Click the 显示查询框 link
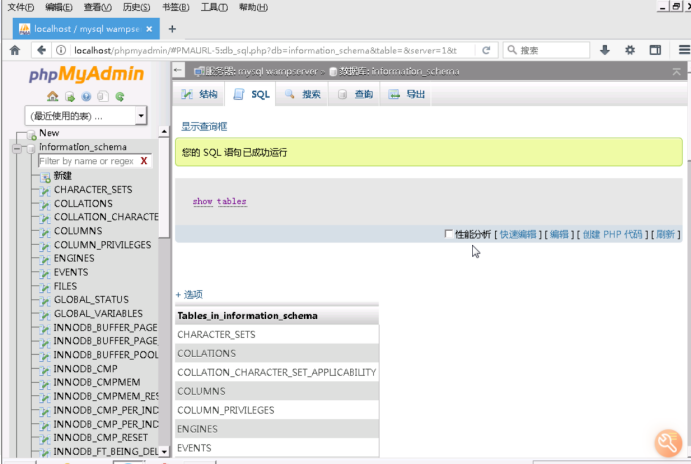Image resolution: width=691 pixels, height=464 pixels. coord(204,127)
